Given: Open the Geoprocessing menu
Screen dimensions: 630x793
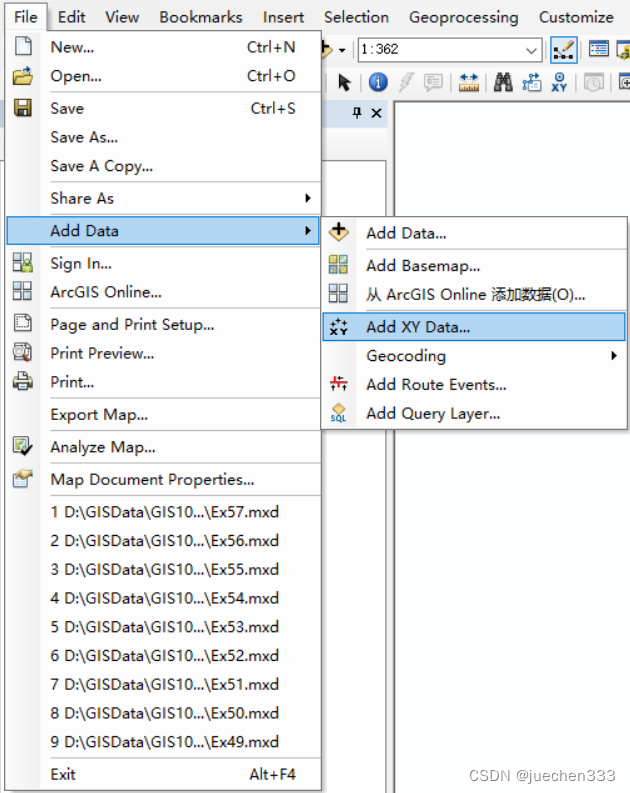Looking at the screenshot, I should pyautogui.click(x=464, y=17).
